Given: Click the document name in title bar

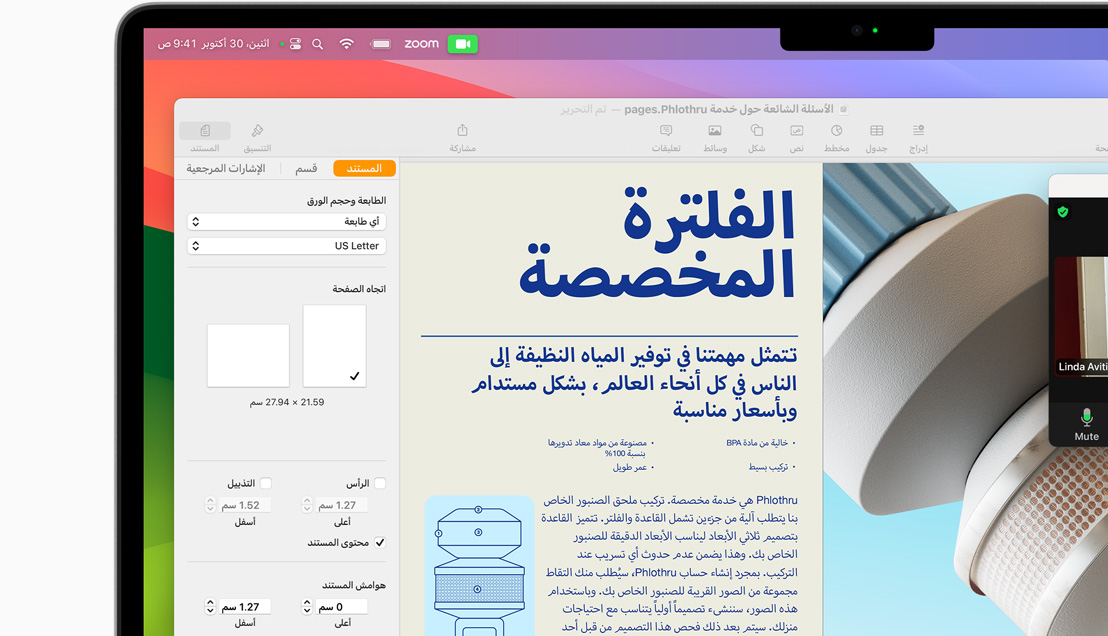Looking at the screenshot, I should click(x=729, y=109).
